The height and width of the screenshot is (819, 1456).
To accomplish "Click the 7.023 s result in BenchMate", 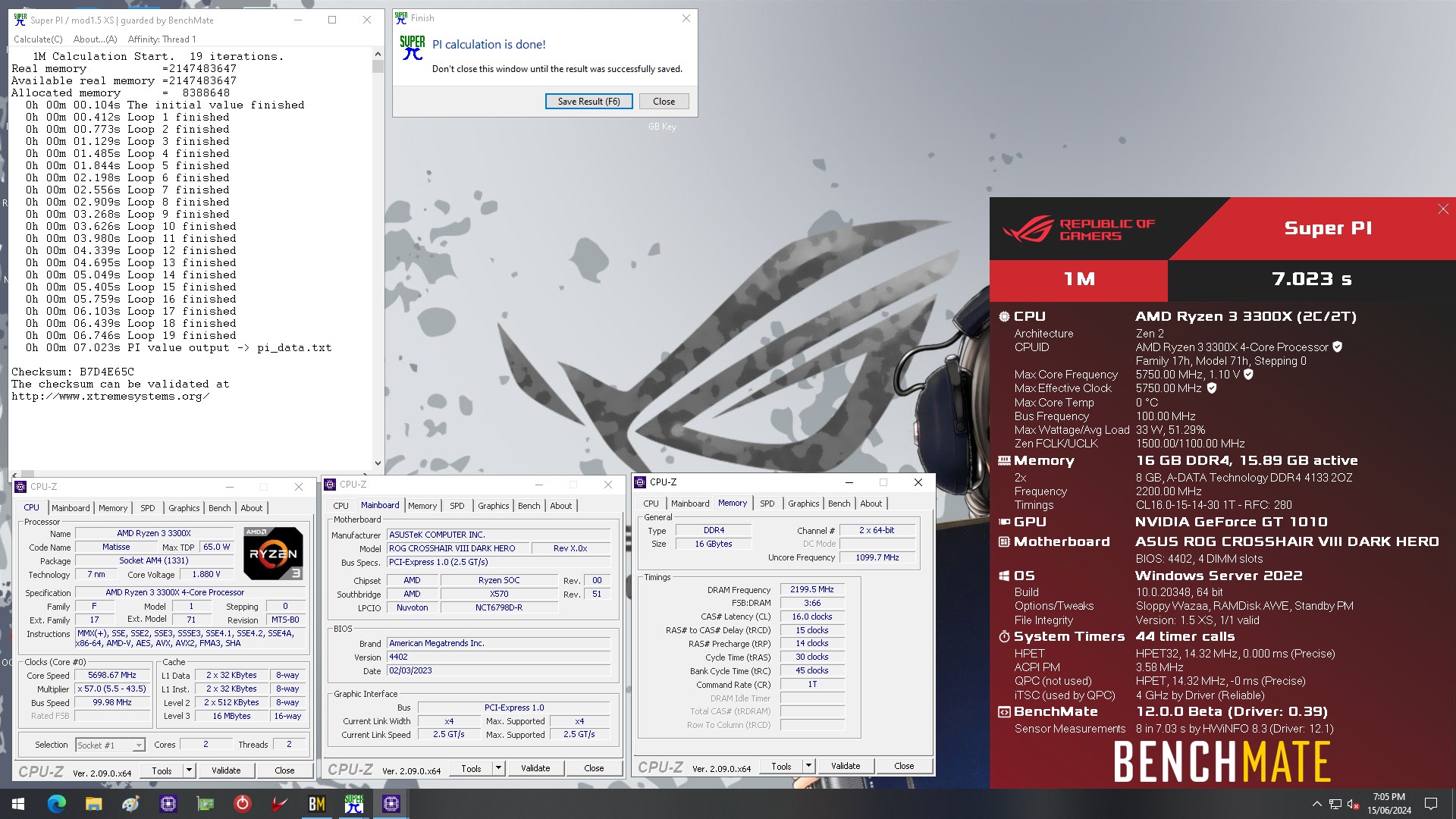I will coord(1312,279).
